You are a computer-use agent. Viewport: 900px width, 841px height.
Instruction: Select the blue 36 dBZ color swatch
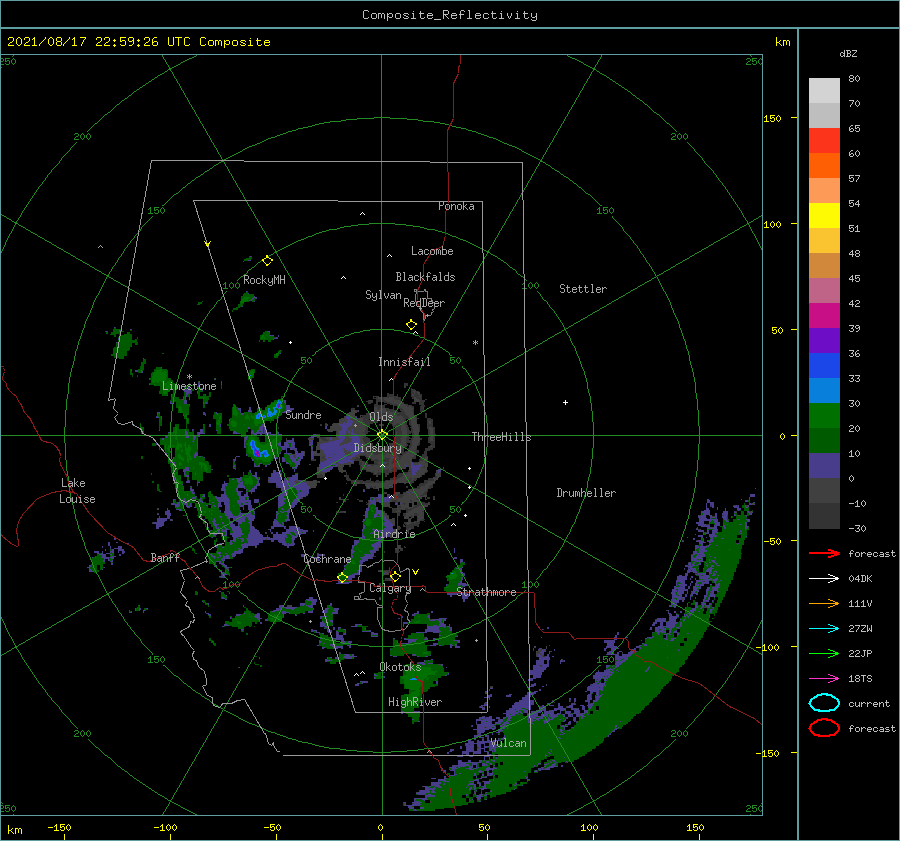pyautogui.click(x=824, y=366)
